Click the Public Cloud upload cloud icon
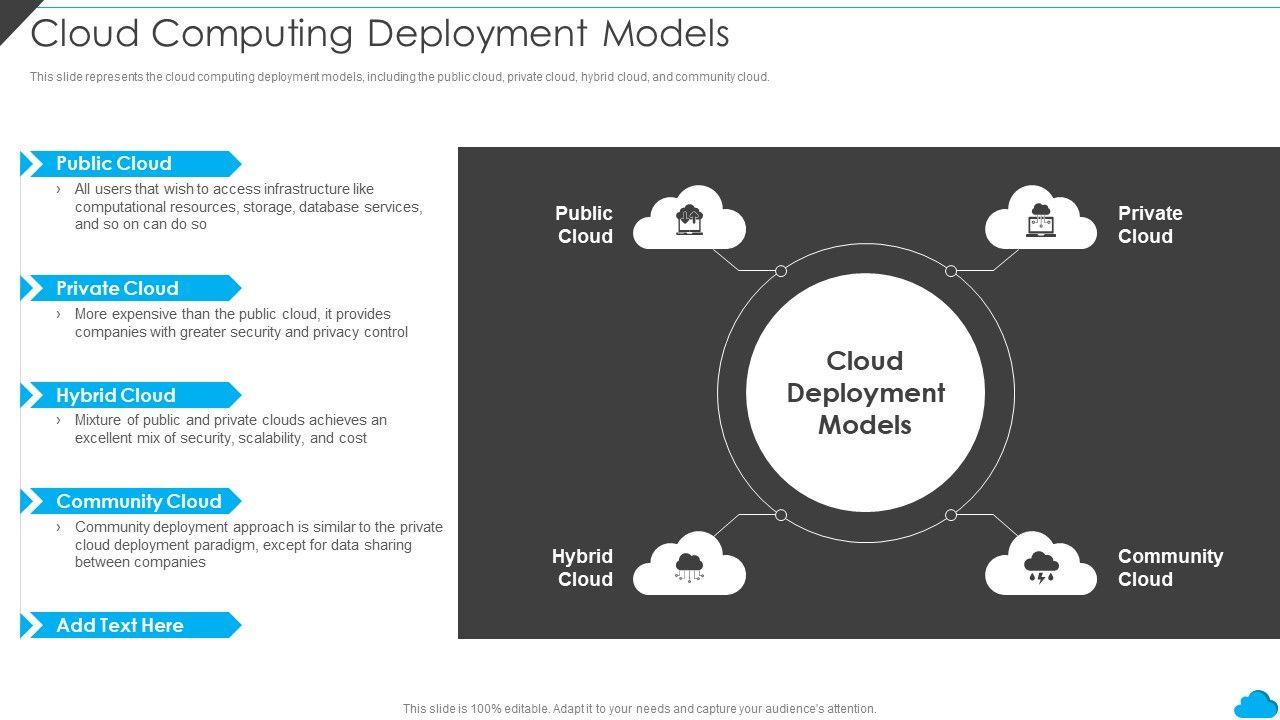 pyautogui.click(x=689, y=219)
